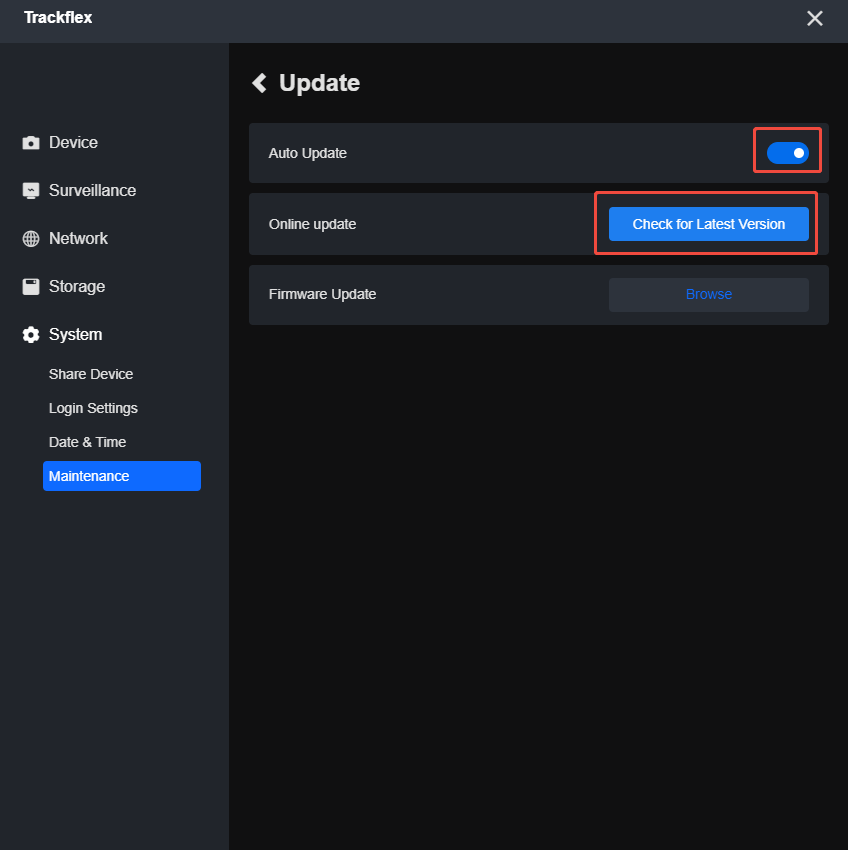Image resolution: width=848 pixels, height=850 pixels.
Task: Close the Trackflex settings window
Action: 814,18
